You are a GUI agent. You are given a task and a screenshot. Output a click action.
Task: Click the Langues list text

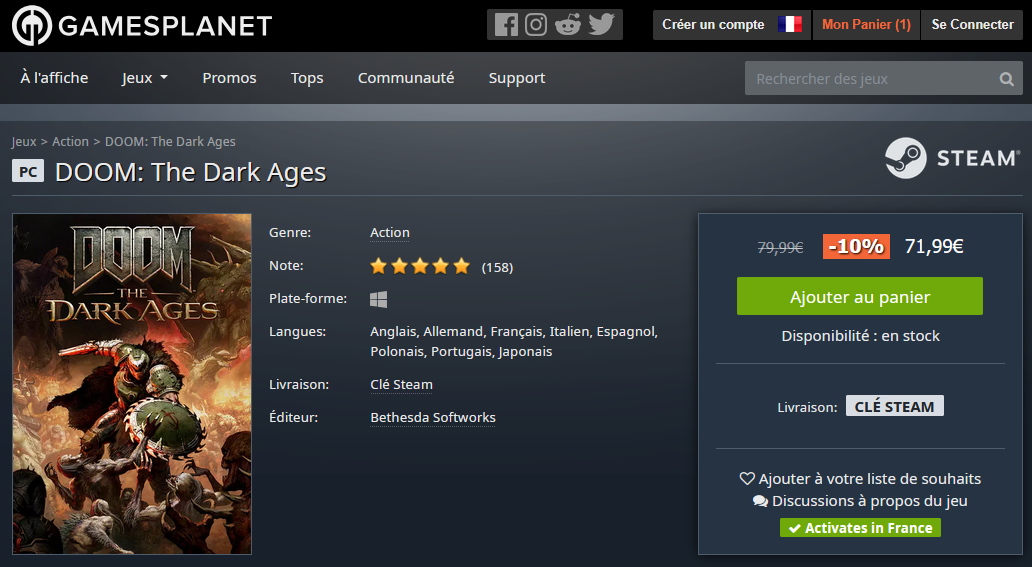(514, 341)
